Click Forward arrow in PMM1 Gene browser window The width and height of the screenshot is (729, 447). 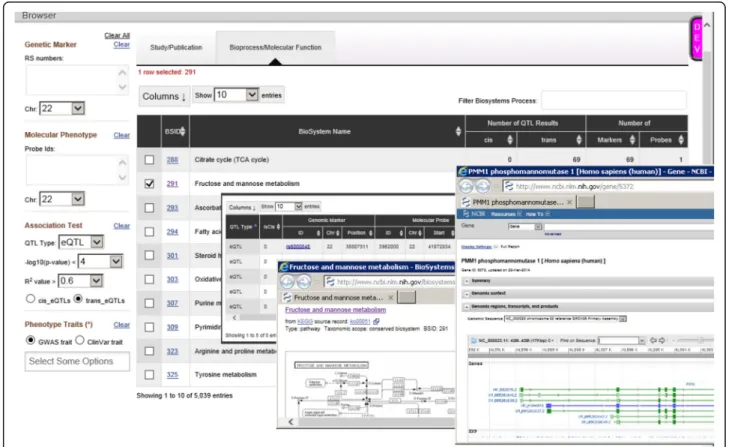click(483, 187)
